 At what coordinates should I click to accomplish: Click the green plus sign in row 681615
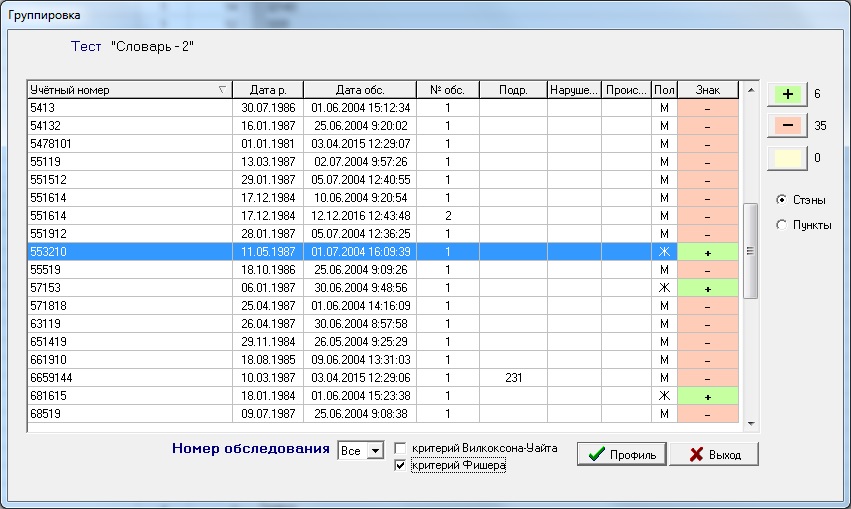click(708, 396)
